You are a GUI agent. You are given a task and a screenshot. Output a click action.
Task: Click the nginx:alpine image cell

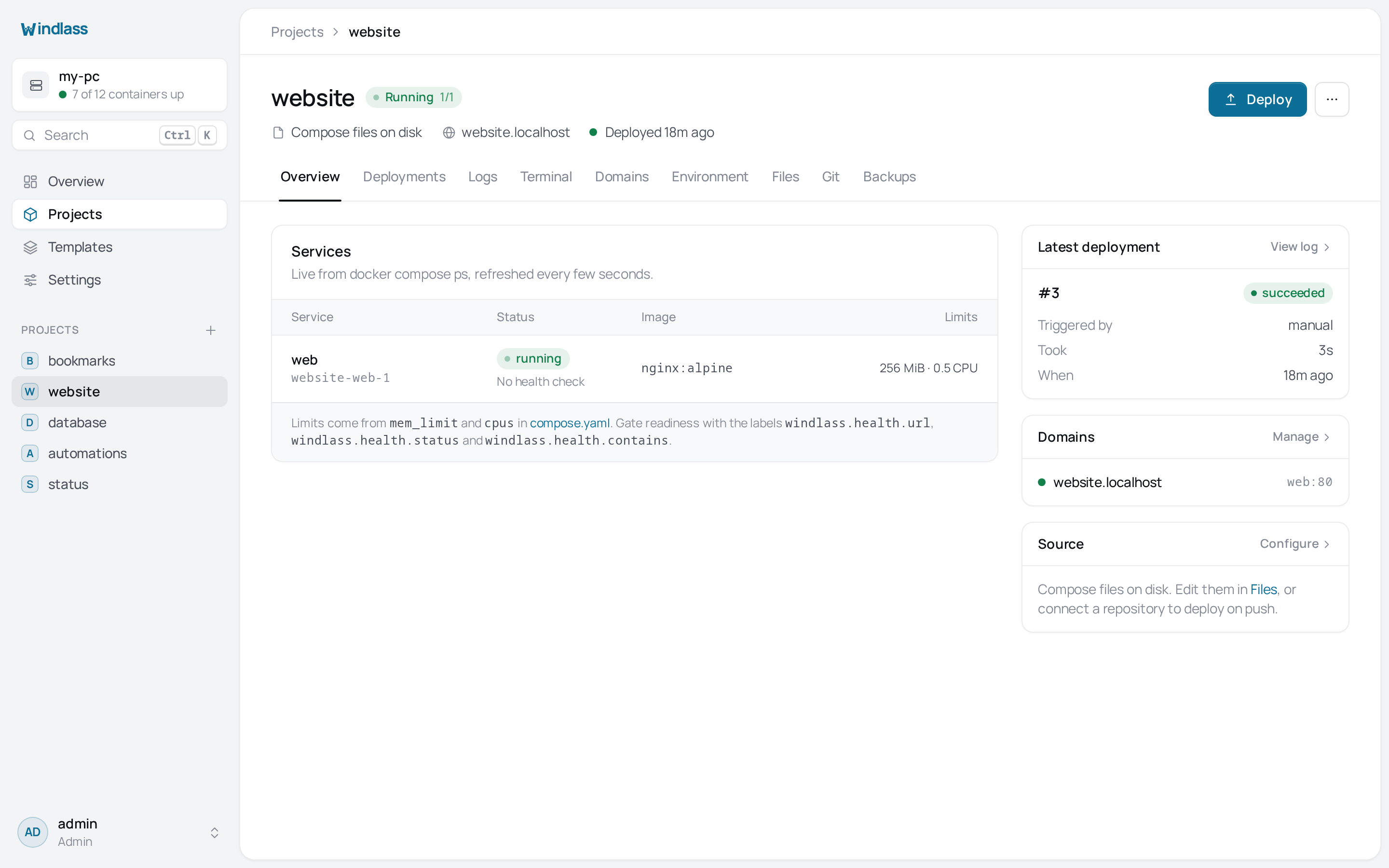tap(686, 368)
